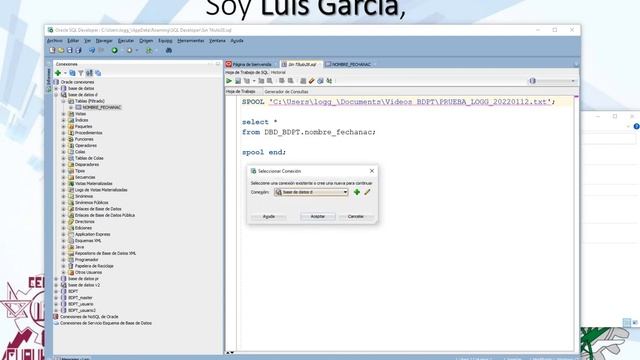This screenshot has height=360, width=640.
Task: Open dropdown arrow beside New Connection plus
Action: tap(65, 73)
